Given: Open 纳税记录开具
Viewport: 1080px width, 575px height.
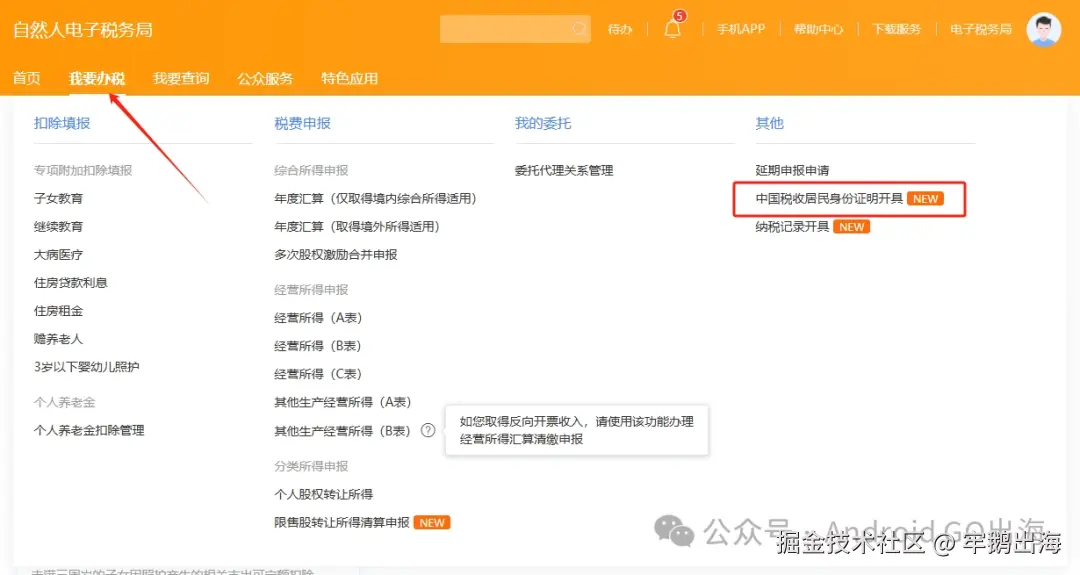Looking at the screenshot, I should tap(792, 227).
